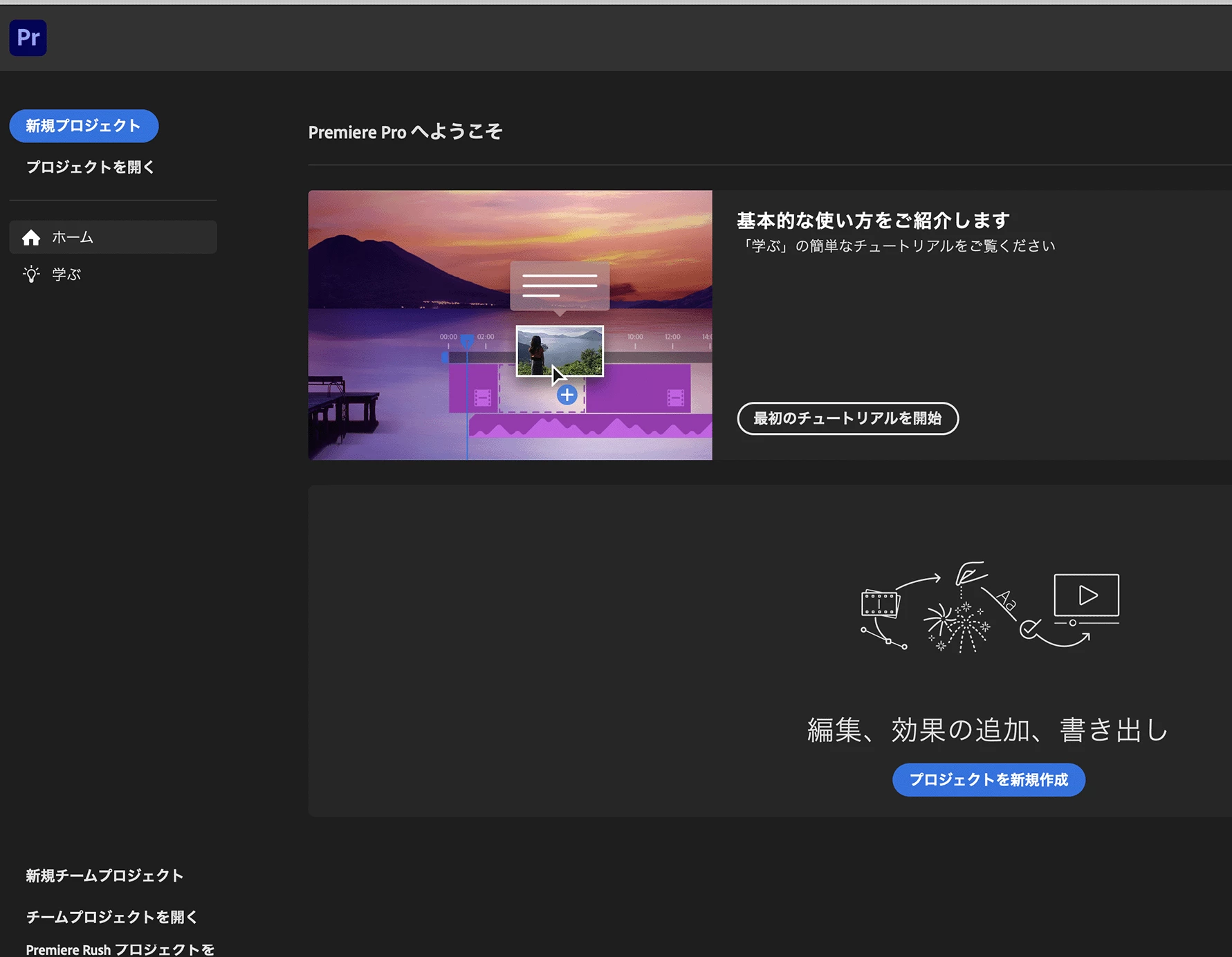Select the ホーム sidebar item

(x=113, y=237)
